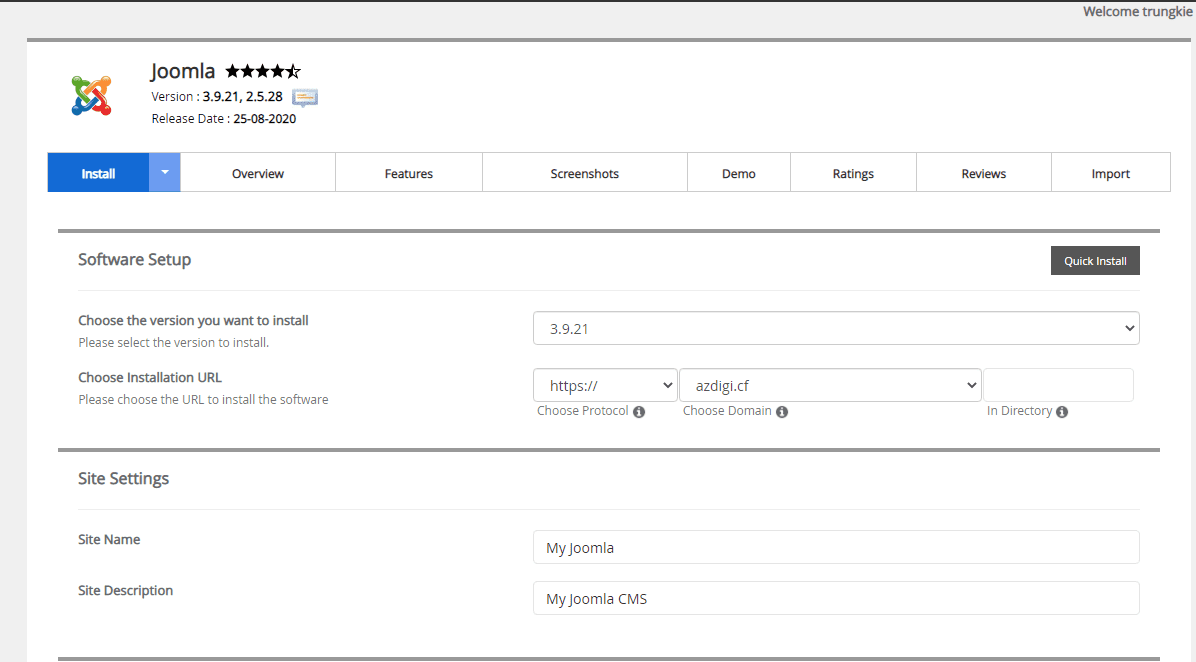Click the In Directory info icon
Image resolution: width=1196 pixels, height=662 pixels.
pos(1062,412)
